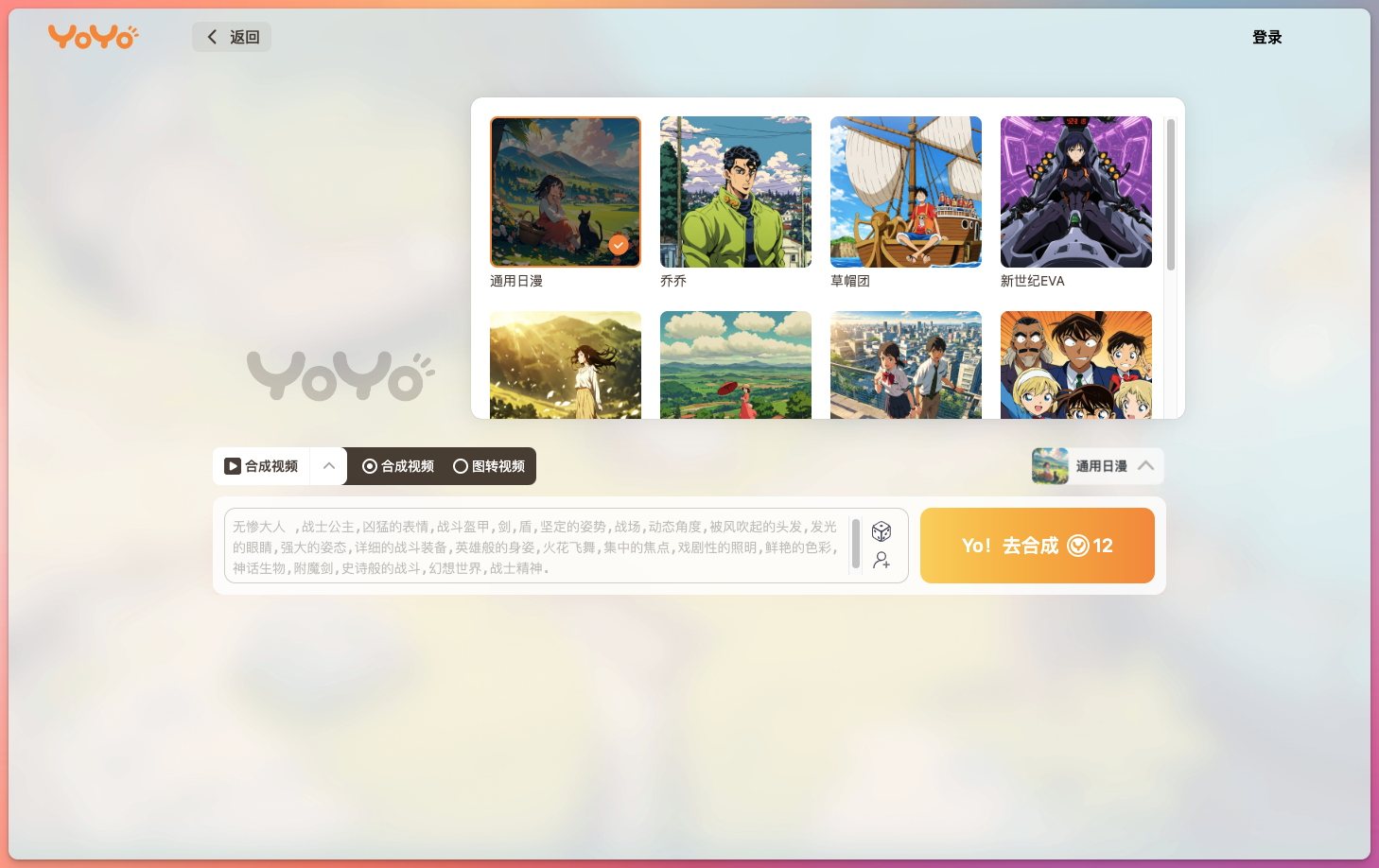Screen dimensions: 1379x868
Task: Click the 草帽团 label text
Action: (850, 281)
